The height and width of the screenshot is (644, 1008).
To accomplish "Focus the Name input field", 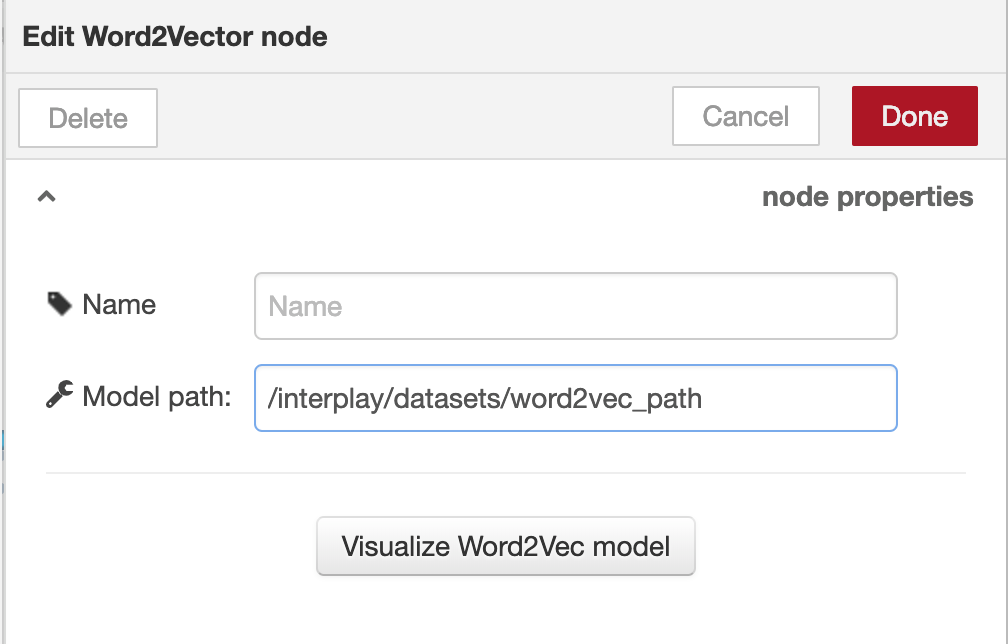I will (575, 306).
